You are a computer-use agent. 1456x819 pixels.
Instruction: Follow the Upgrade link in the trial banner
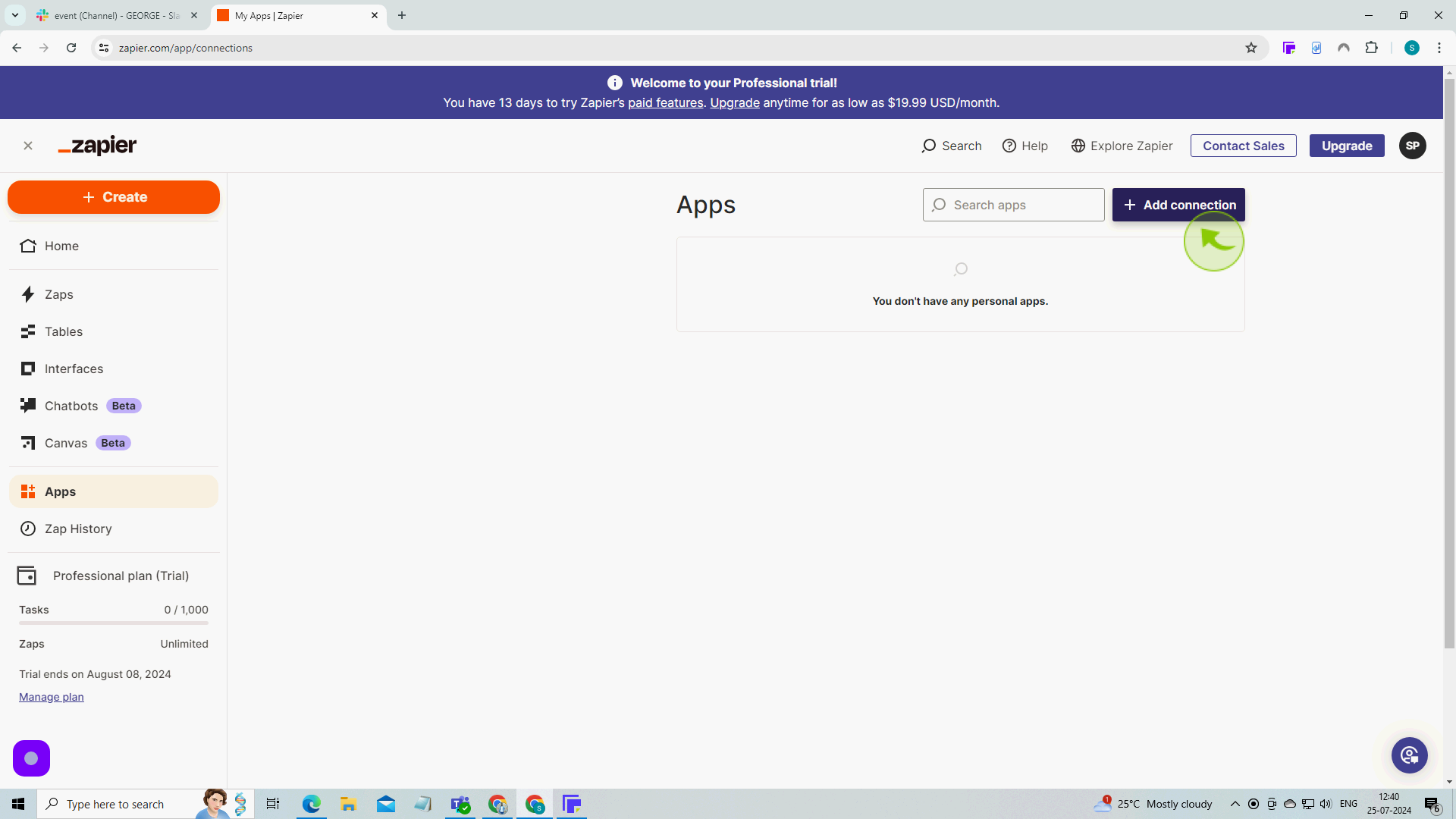pyautogui.click(x=735, y=103)
